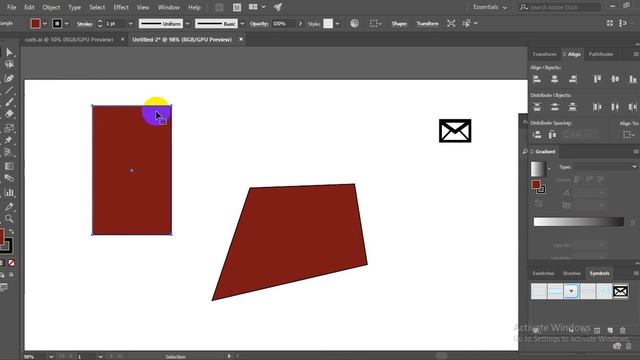Select the envelope symbol thumbnail in Symbols panel

(x=620, y=291)
